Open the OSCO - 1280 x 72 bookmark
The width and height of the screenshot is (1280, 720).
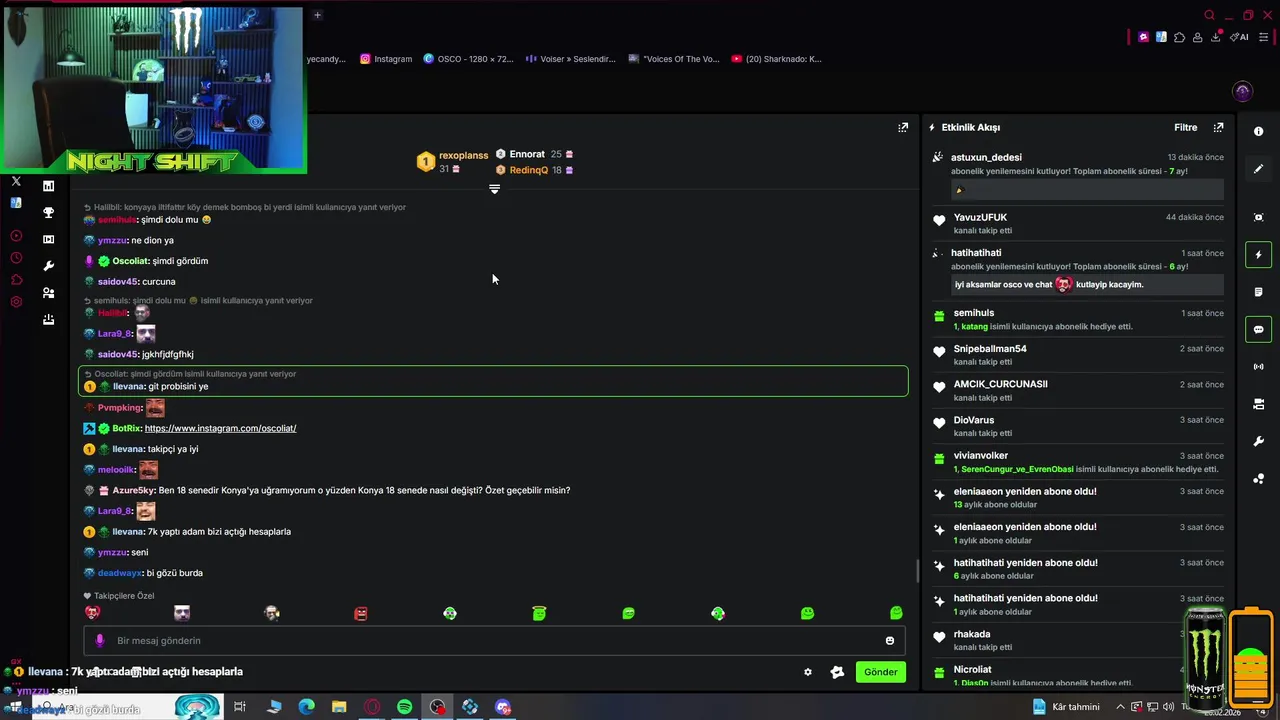pos(468,59)
